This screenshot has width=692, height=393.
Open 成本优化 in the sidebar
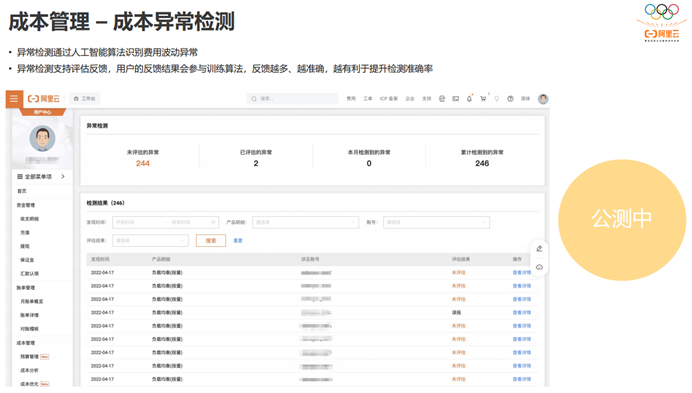click(30, 384)
